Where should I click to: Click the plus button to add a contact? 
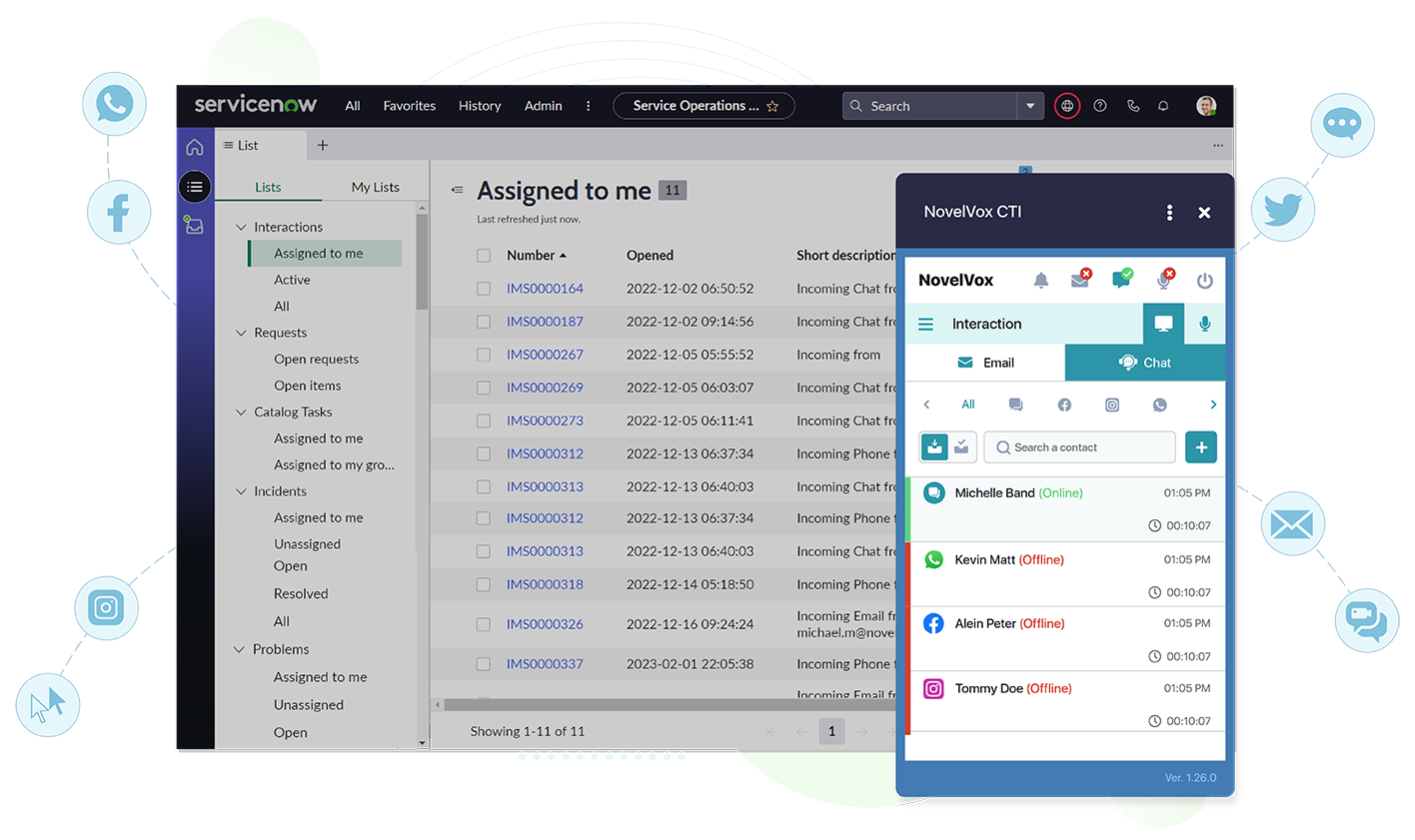tap(1201, 446)
